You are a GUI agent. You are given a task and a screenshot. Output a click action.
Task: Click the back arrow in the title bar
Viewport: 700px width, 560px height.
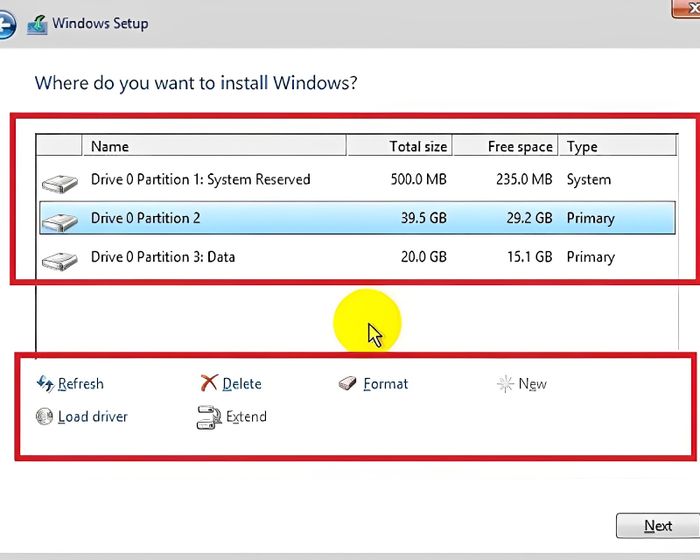tap(6, 25)
